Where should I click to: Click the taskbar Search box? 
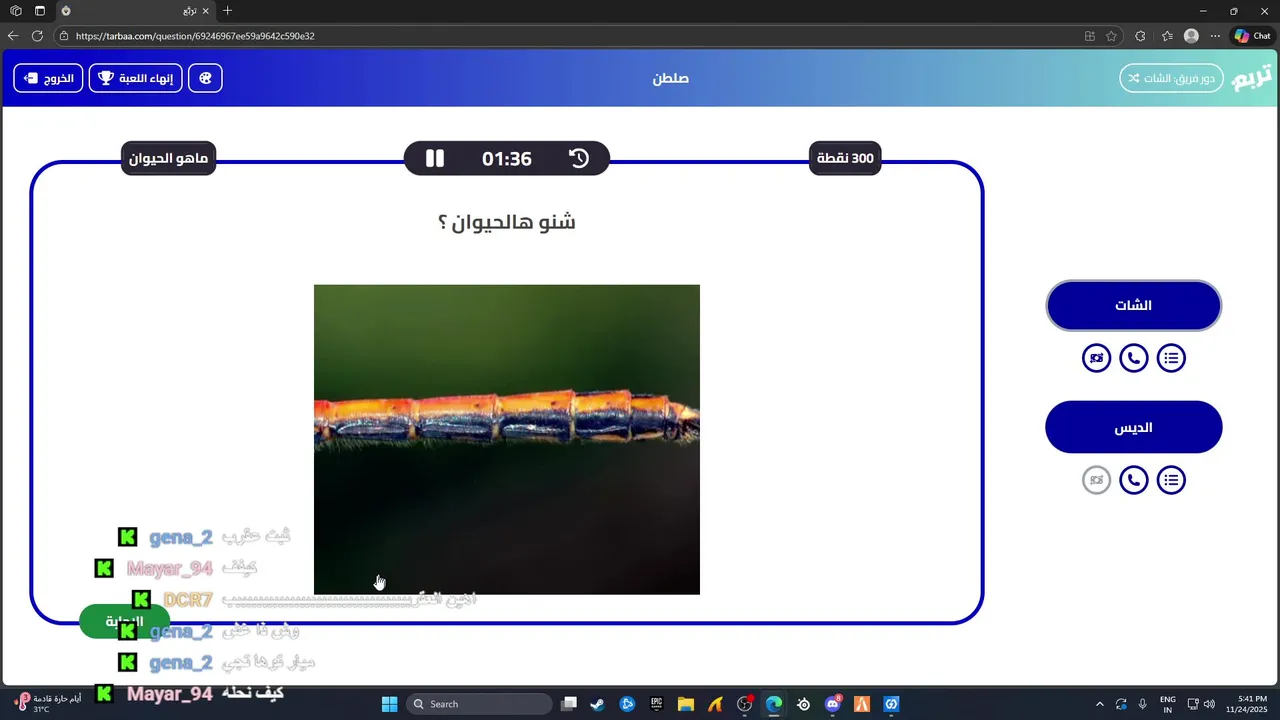pos(479,704)
